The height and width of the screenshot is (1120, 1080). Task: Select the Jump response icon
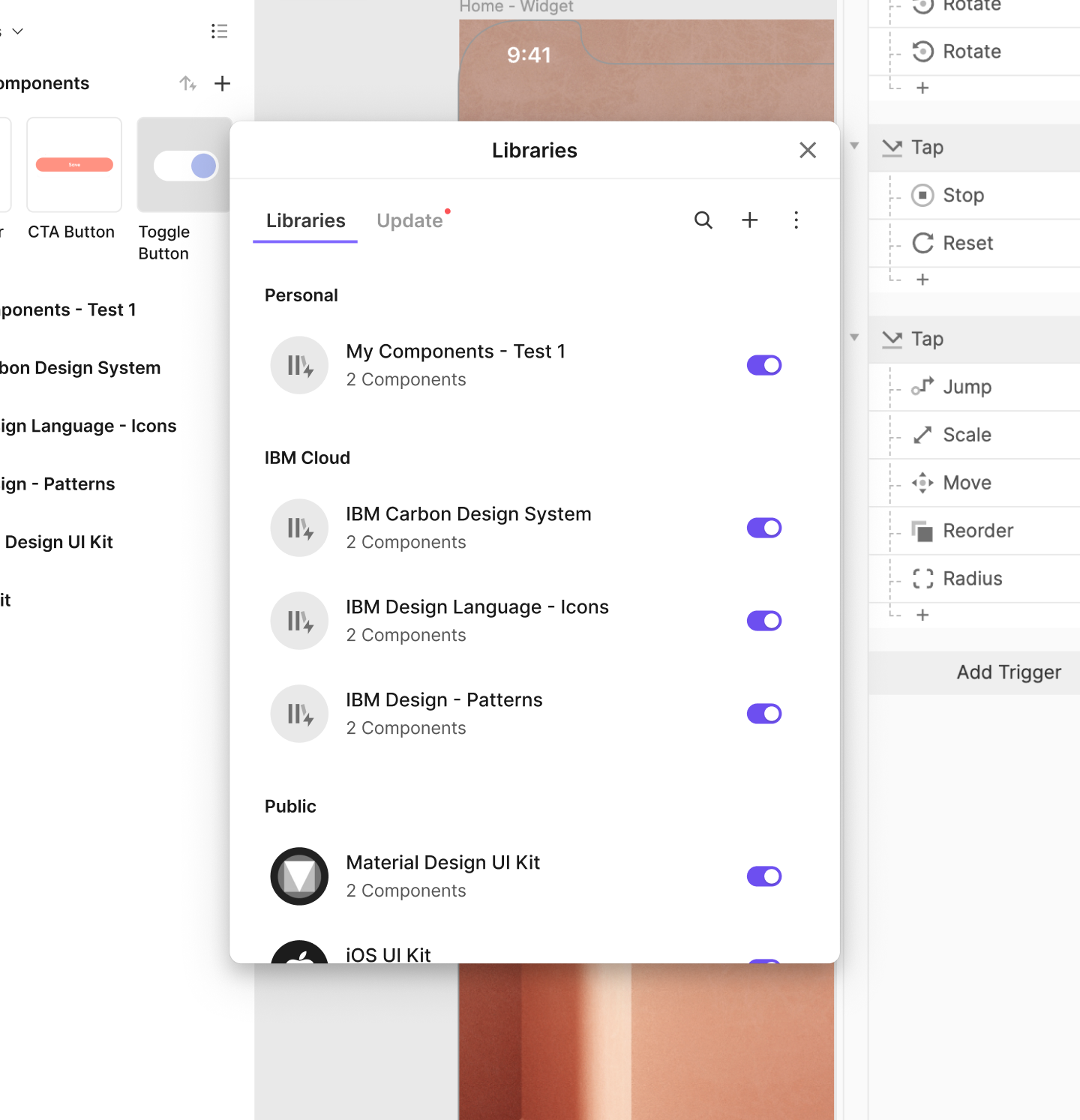click(922, 387)
